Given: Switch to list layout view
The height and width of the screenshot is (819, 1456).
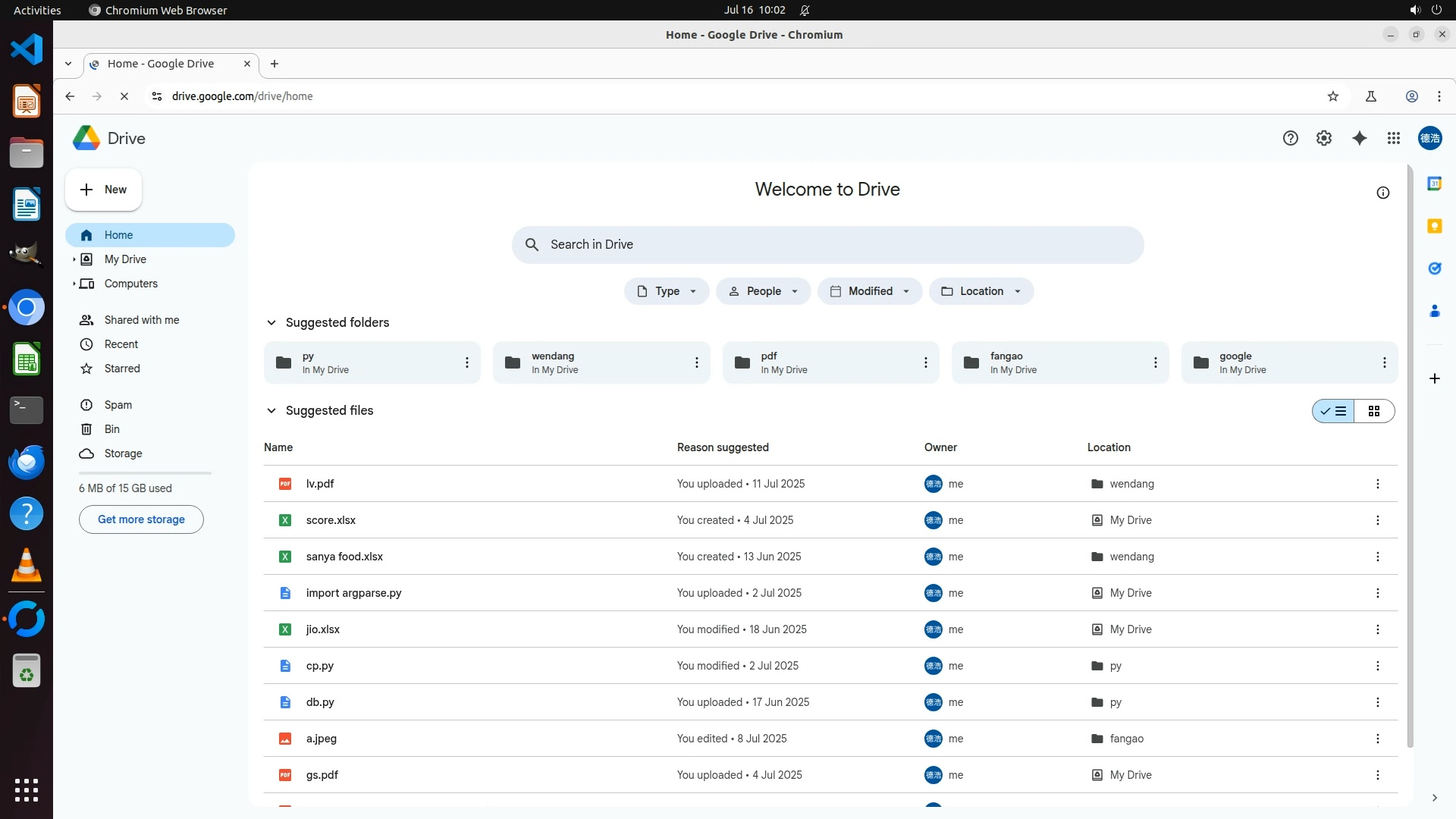Looking at the screenshot, I should point(1333,411).
